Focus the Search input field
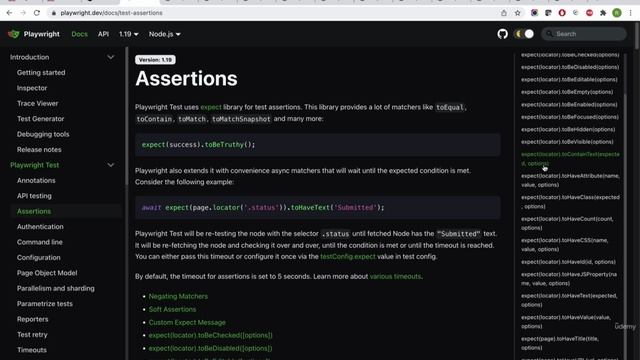This screenshot has height=360, width=640. coord(584,34)
